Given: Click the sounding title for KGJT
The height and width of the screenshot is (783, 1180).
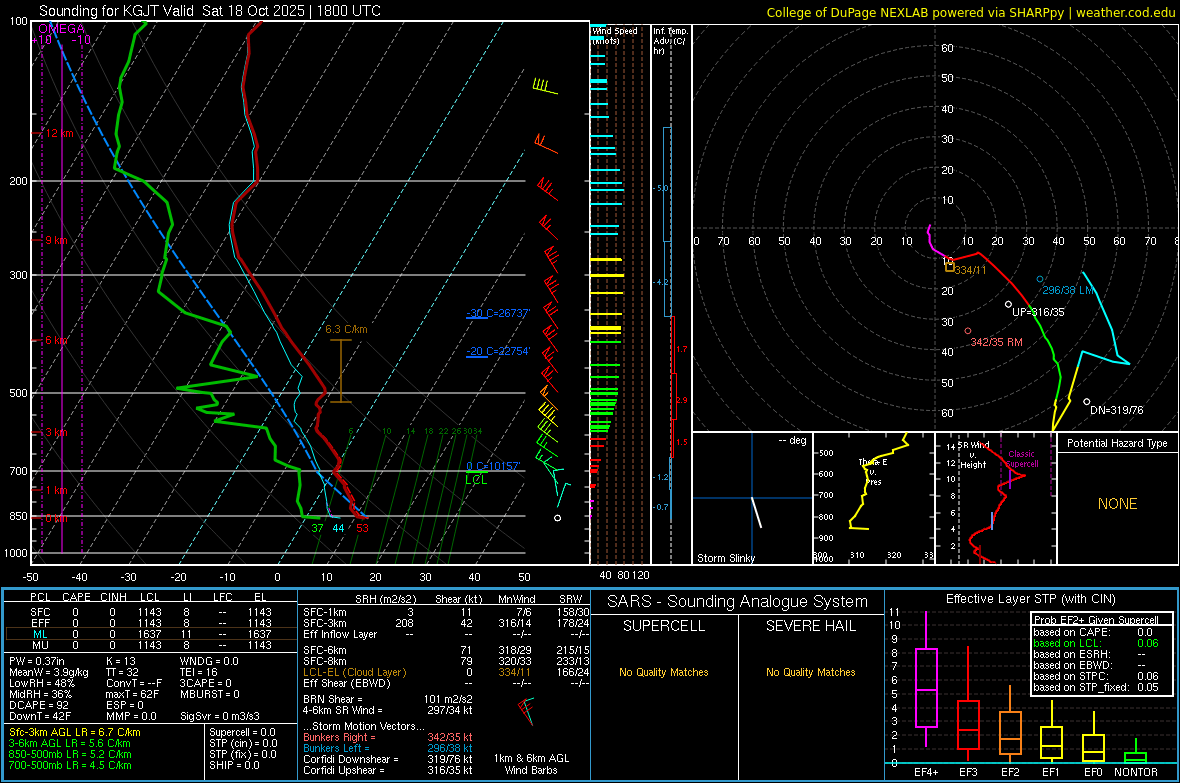Looking at the screenshot, I should 210,11.
